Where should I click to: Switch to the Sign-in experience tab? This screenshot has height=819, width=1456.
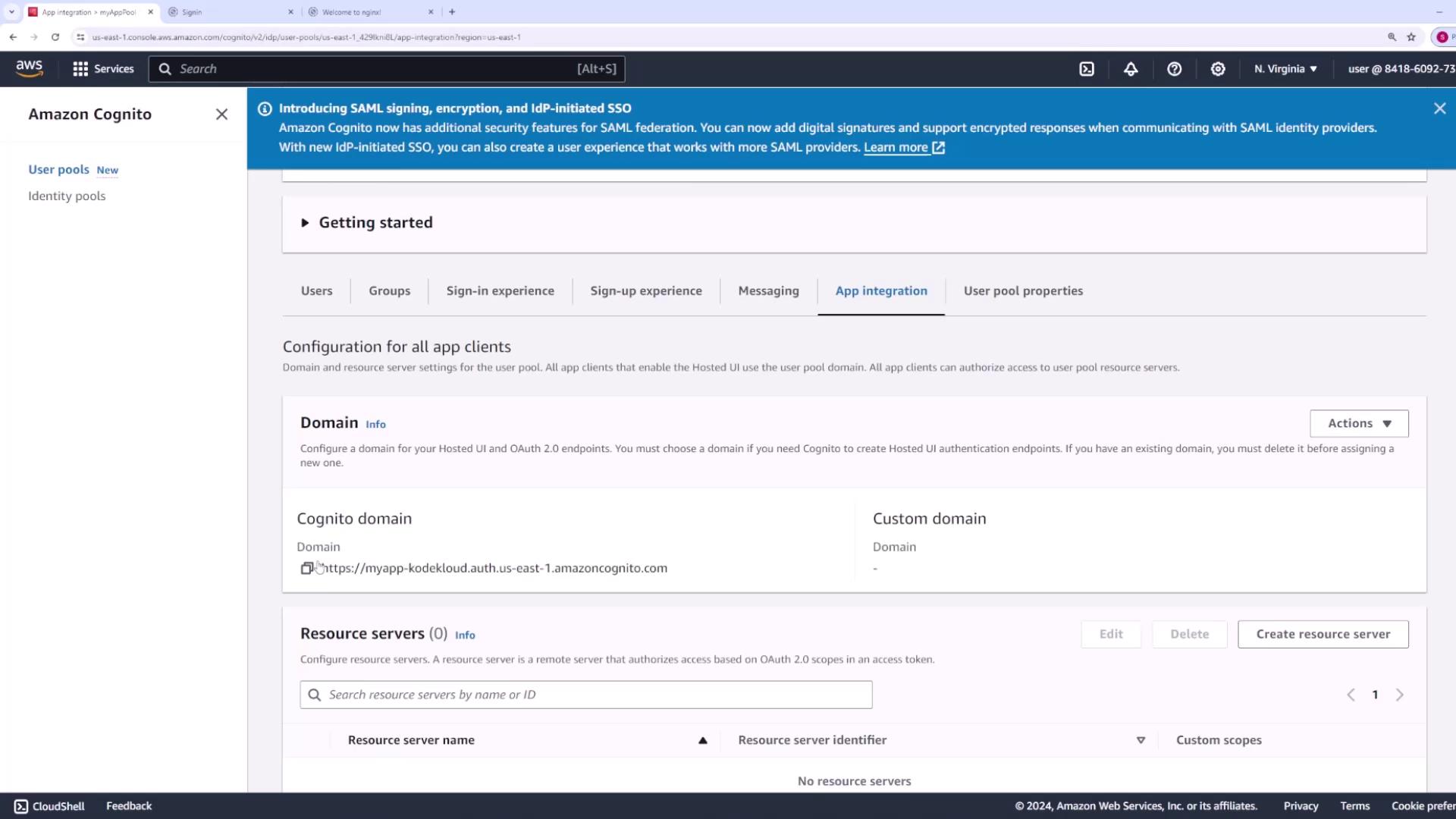500,291
